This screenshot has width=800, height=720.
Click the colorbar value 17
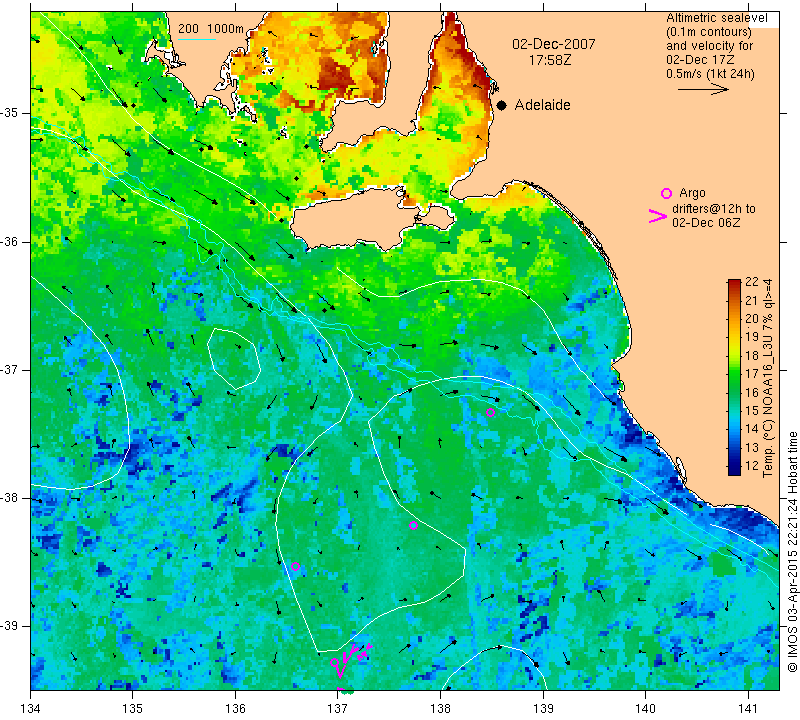[x=752, y=374]
